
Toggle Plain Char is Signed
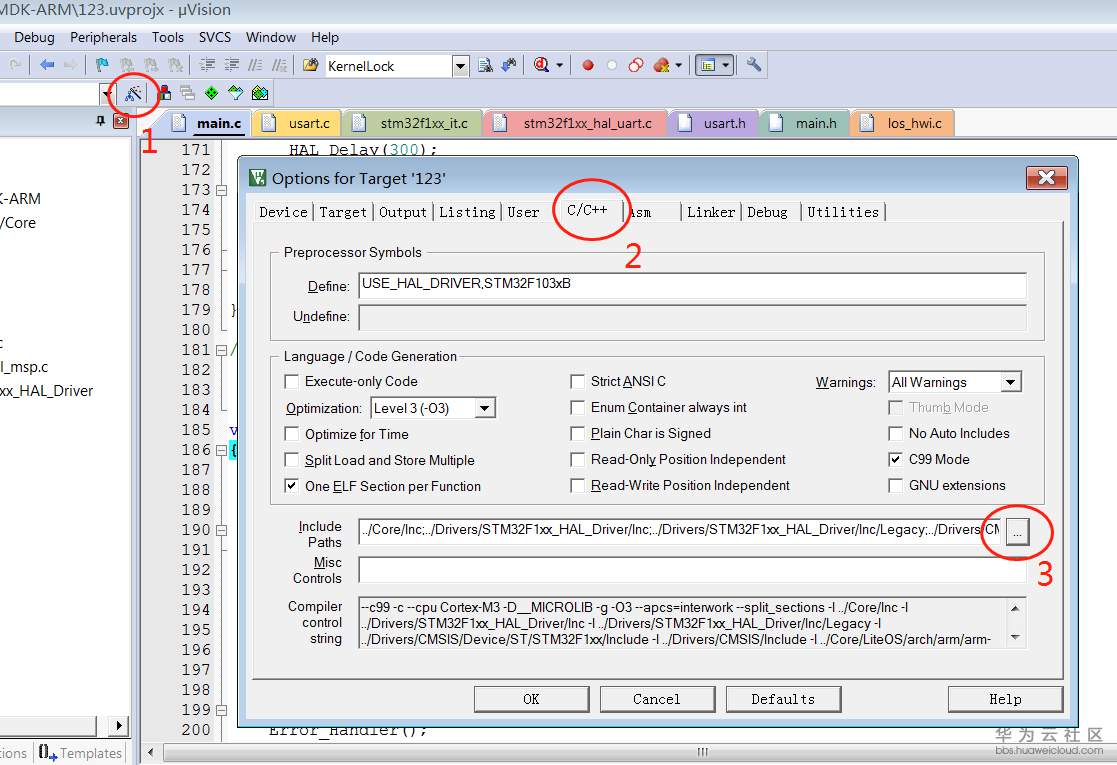point(578,433)
